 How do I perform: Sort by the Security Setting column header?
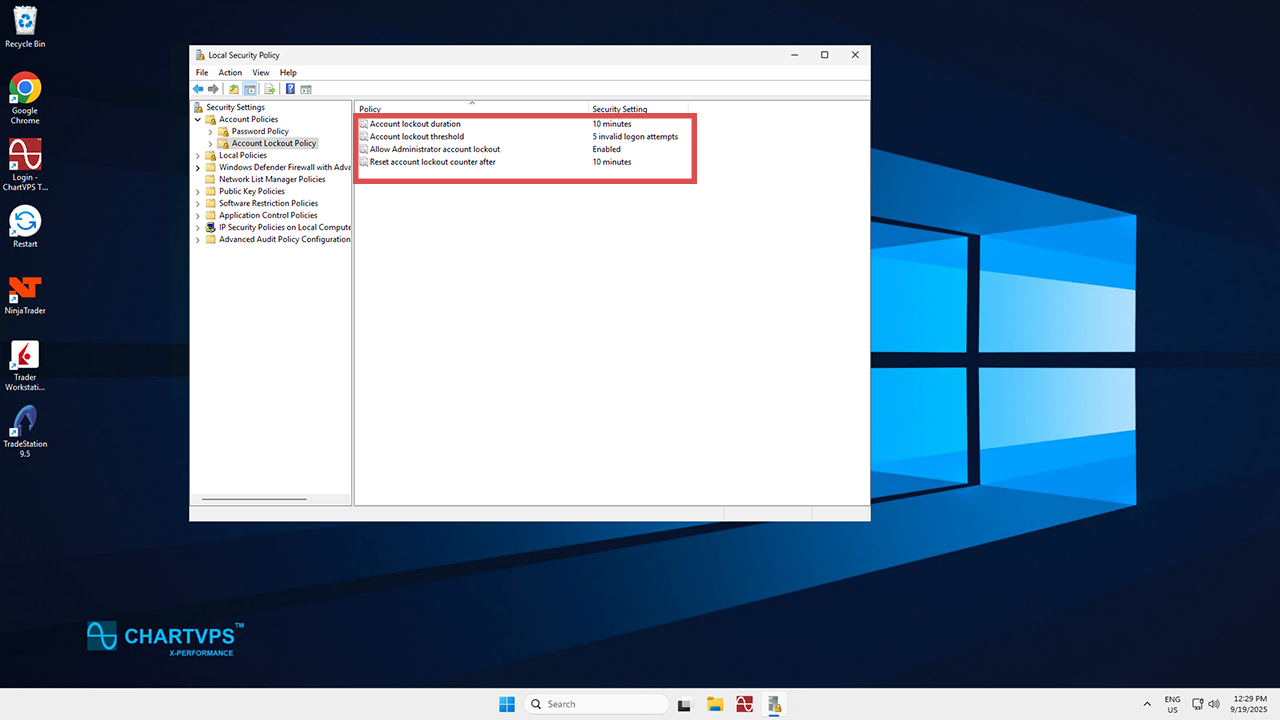click(x=620, y=109)
